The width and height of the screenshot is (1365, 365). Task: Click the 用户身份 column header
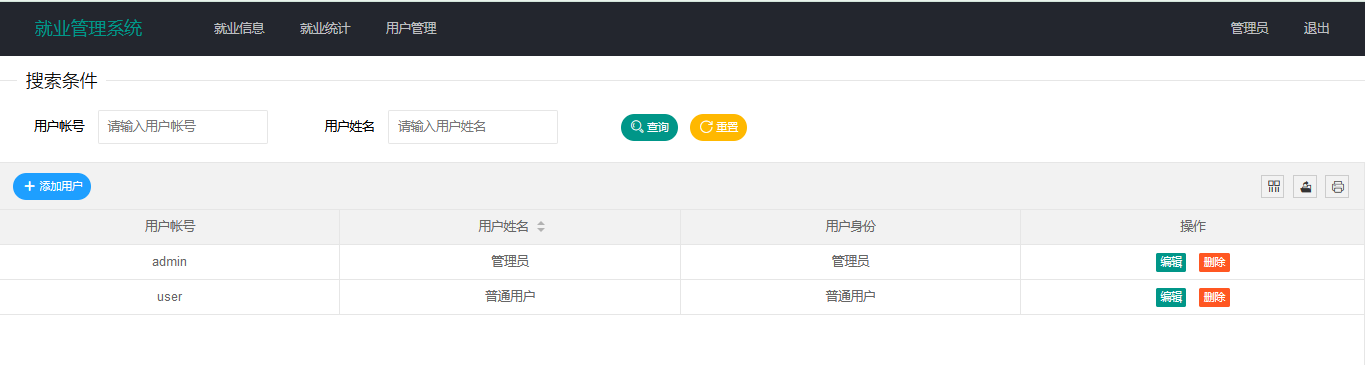coord(850,227)
